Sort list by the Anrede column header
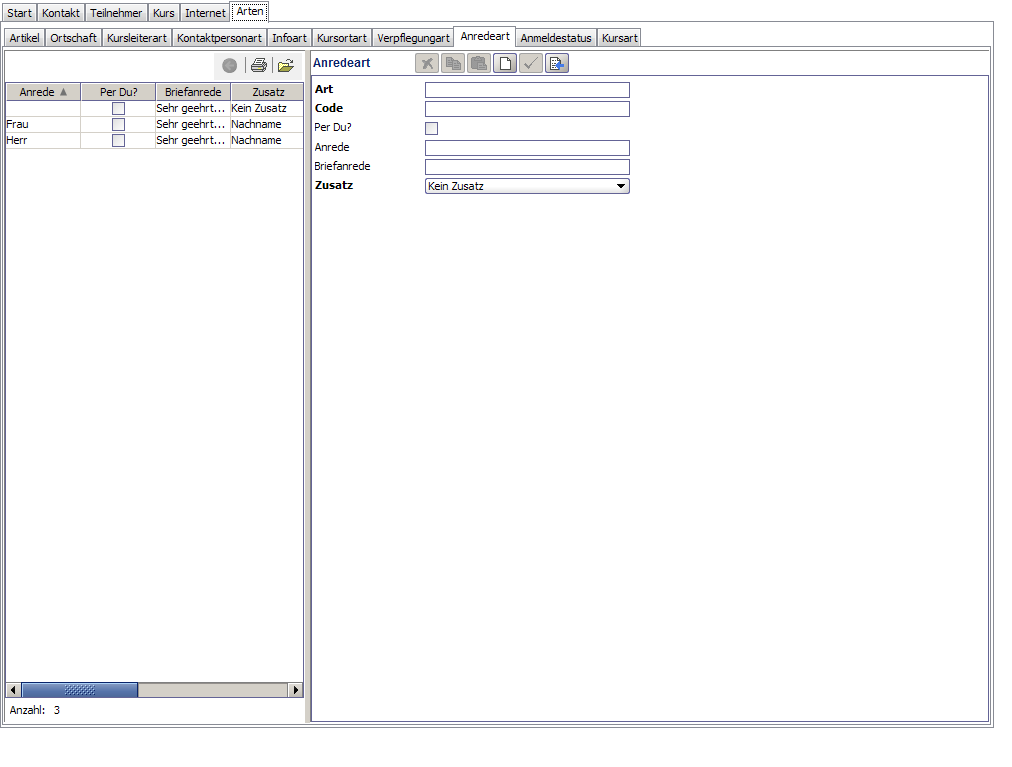1012x767 pixels. [43, 92]
